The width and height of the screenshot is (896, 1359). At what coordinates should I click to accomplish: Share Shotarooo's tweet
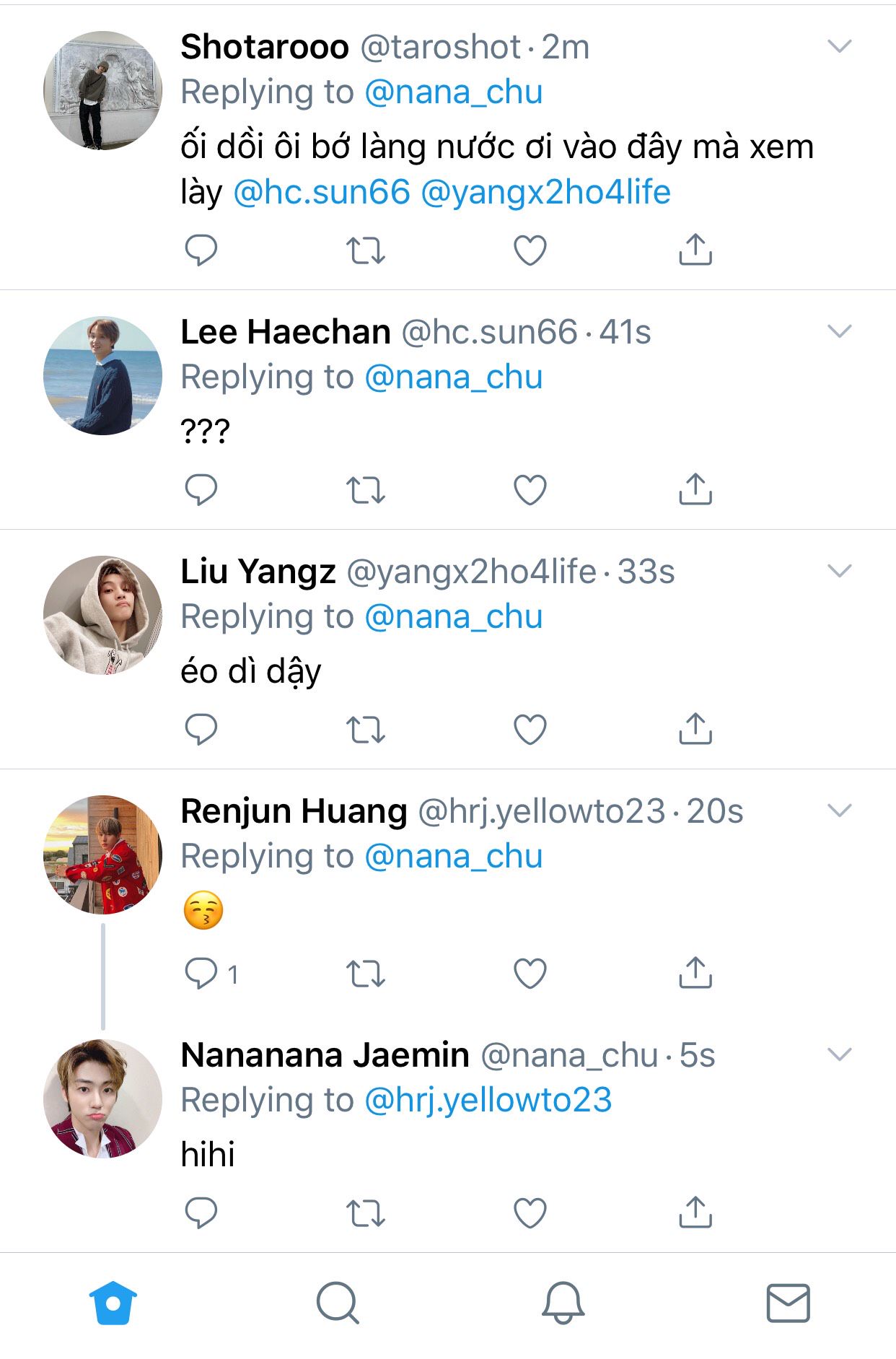[695, 250]
